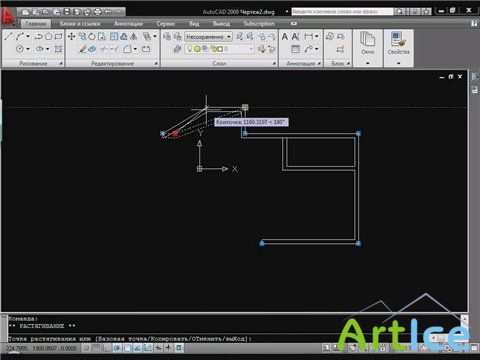Open the AutoCAD application menu button
The image size is (480, 360).
coord(8,16)
